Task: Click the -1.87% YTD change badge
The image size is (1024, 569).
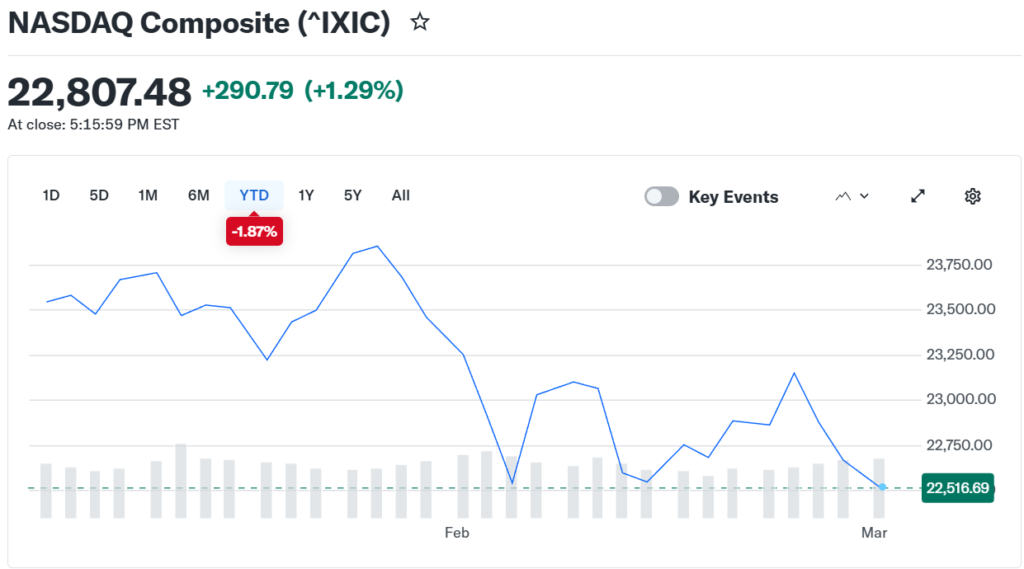Action: [x=254, y=231]
